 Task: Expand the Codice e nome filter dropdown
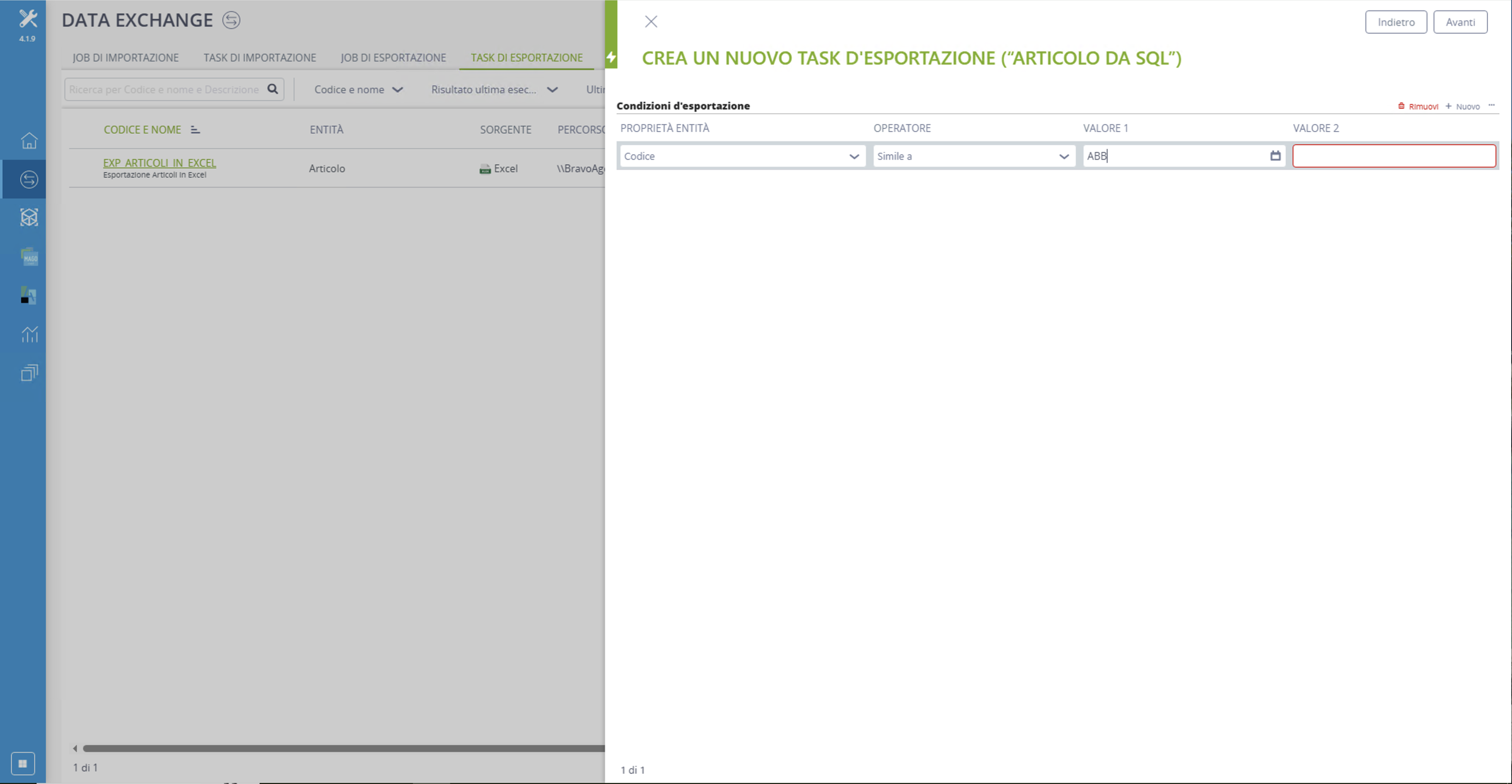(358, 89)
